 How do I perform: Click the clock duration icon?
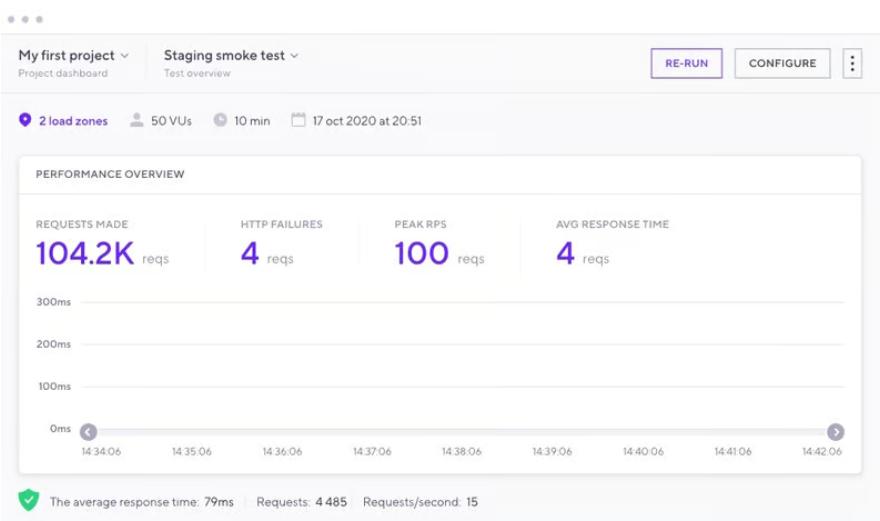(x=220, y=120)
